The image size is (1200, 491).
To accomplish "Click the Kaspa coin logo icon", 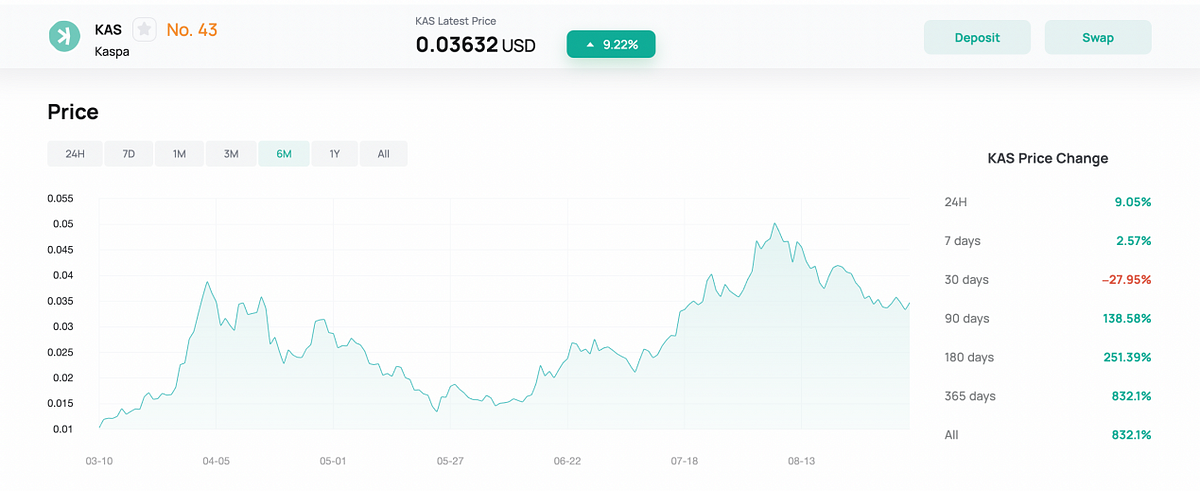I will 64,36.
